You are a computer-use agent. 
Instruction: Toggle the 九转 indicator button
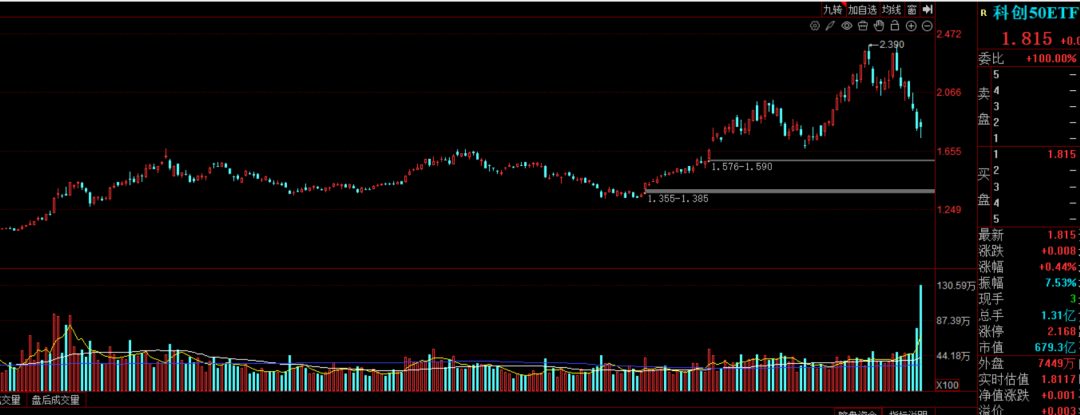click(832, 9)
